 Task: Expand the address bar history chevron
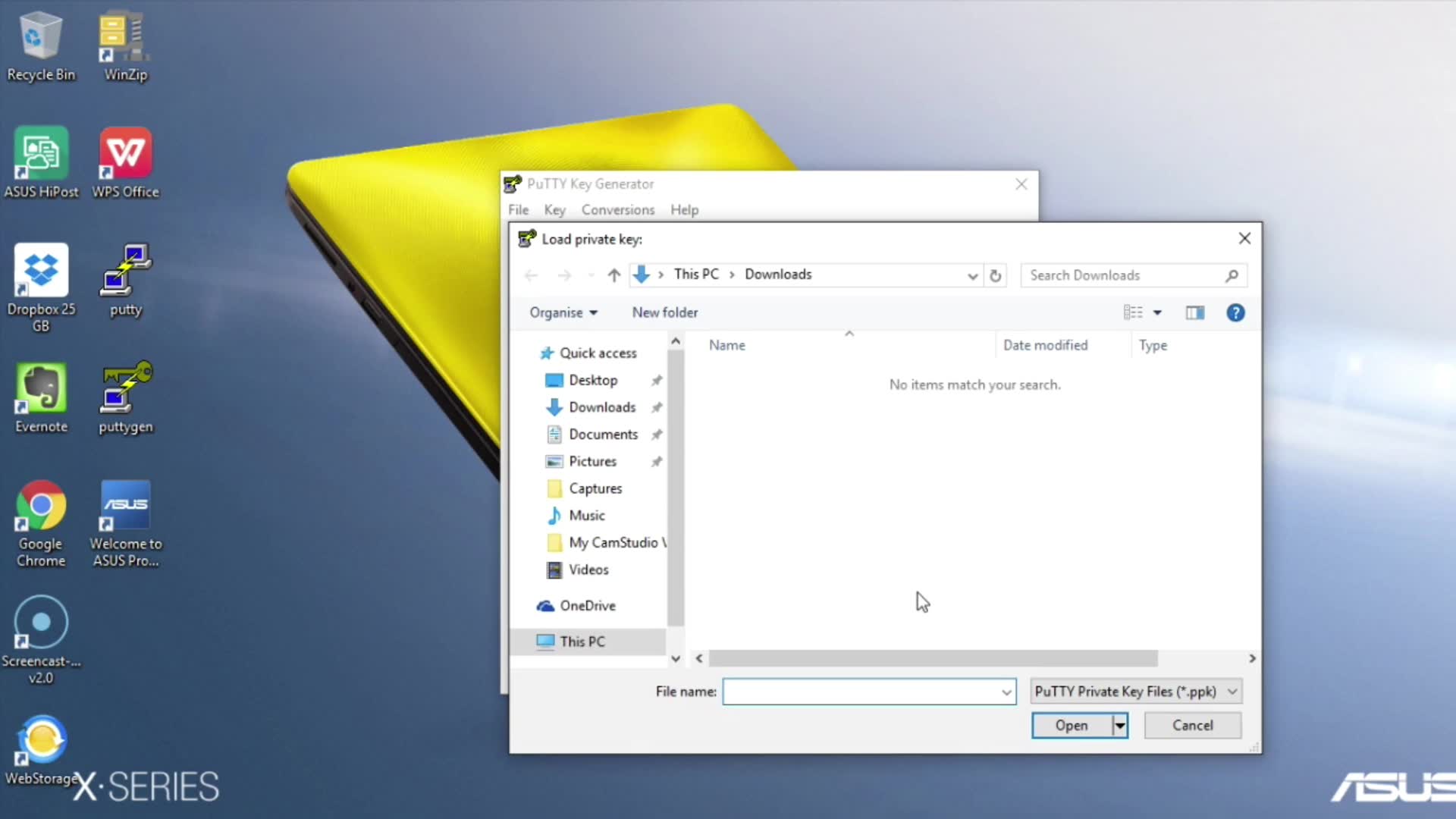(972, 276)
